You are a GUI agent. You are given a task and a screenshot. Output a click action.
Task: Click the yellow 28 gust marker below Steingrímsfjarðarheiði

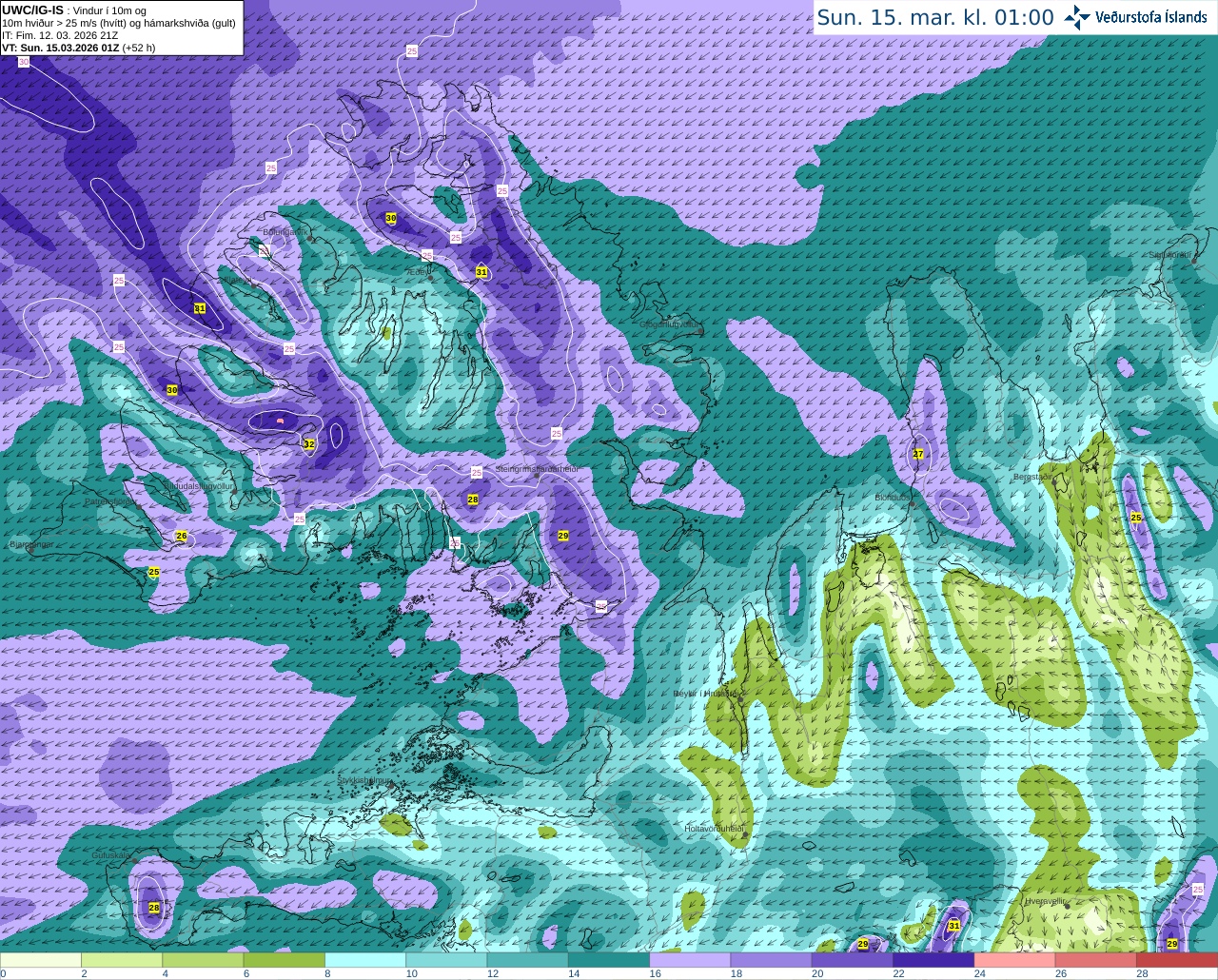tap(473, 500)
